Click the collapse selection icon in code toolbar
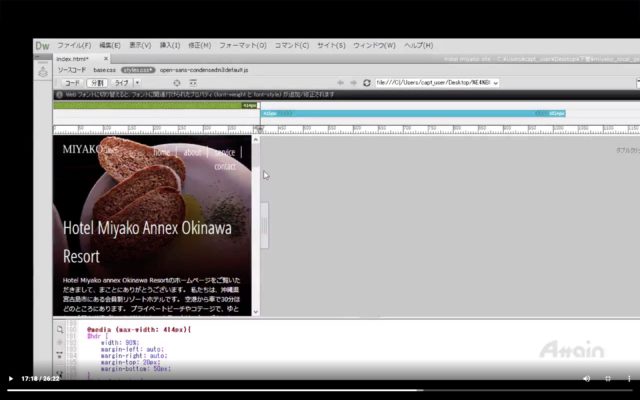Screen dimensions: 640x400 (x=60, y=355)
